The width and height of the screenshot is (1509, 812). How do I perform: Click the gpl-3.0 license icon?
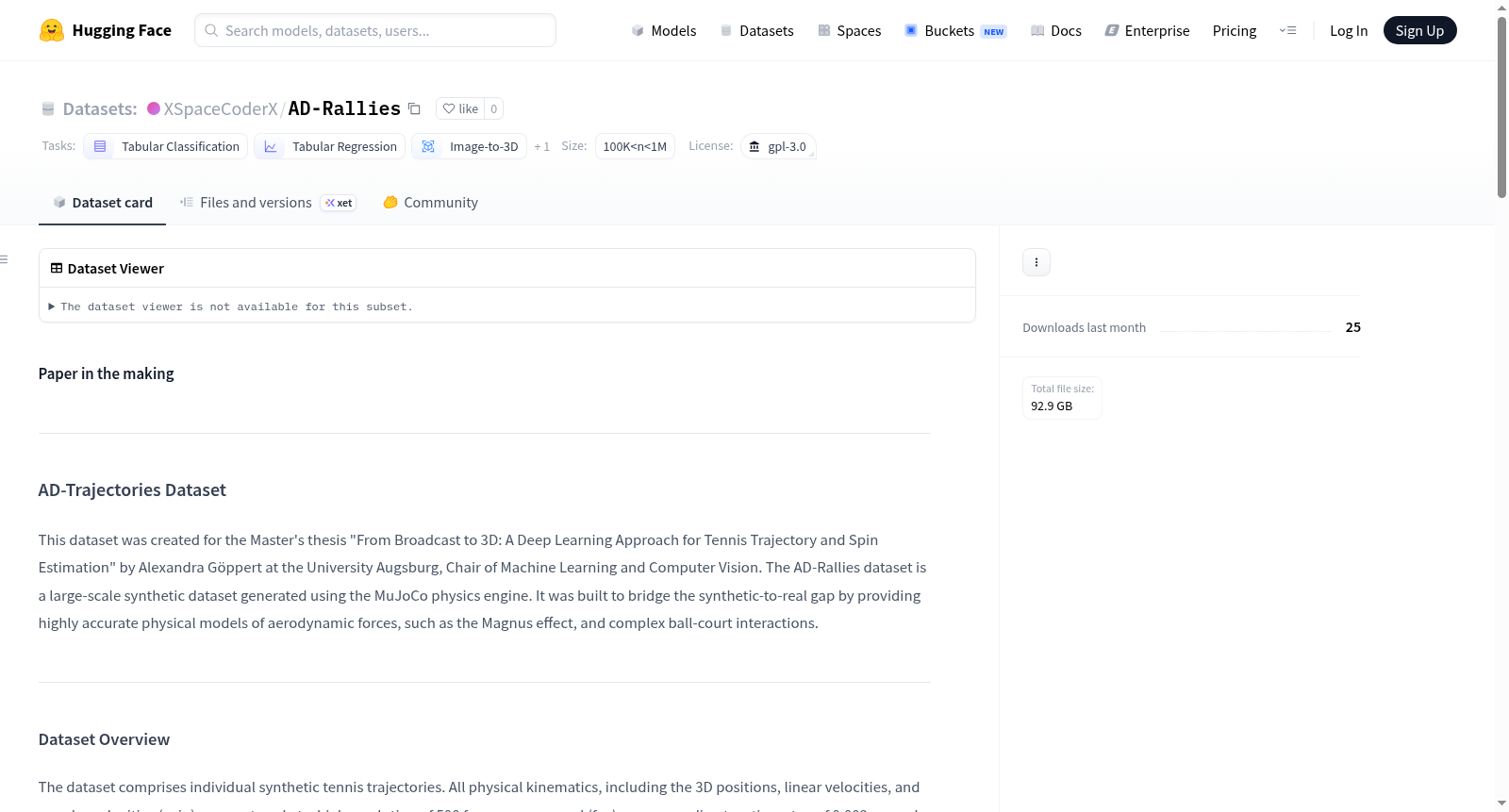coord(754,146)
